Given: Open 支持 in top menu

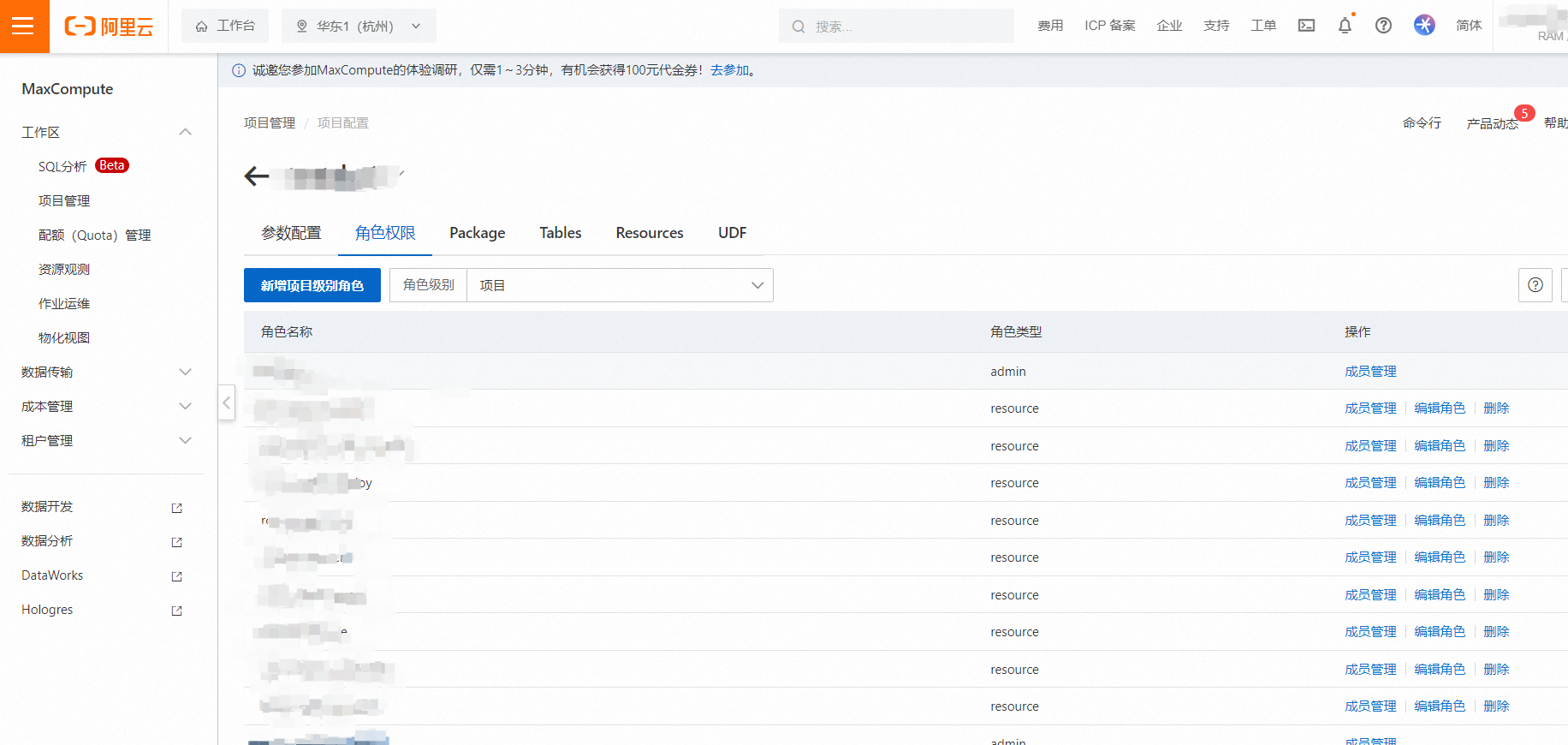Looking at the screenshot, I should pyautogui.click(x=1216, y=26).
